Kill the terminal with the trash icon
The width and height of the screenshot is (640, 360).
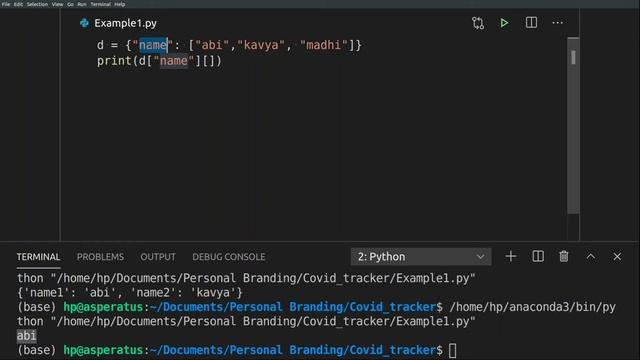coord(564,256)
